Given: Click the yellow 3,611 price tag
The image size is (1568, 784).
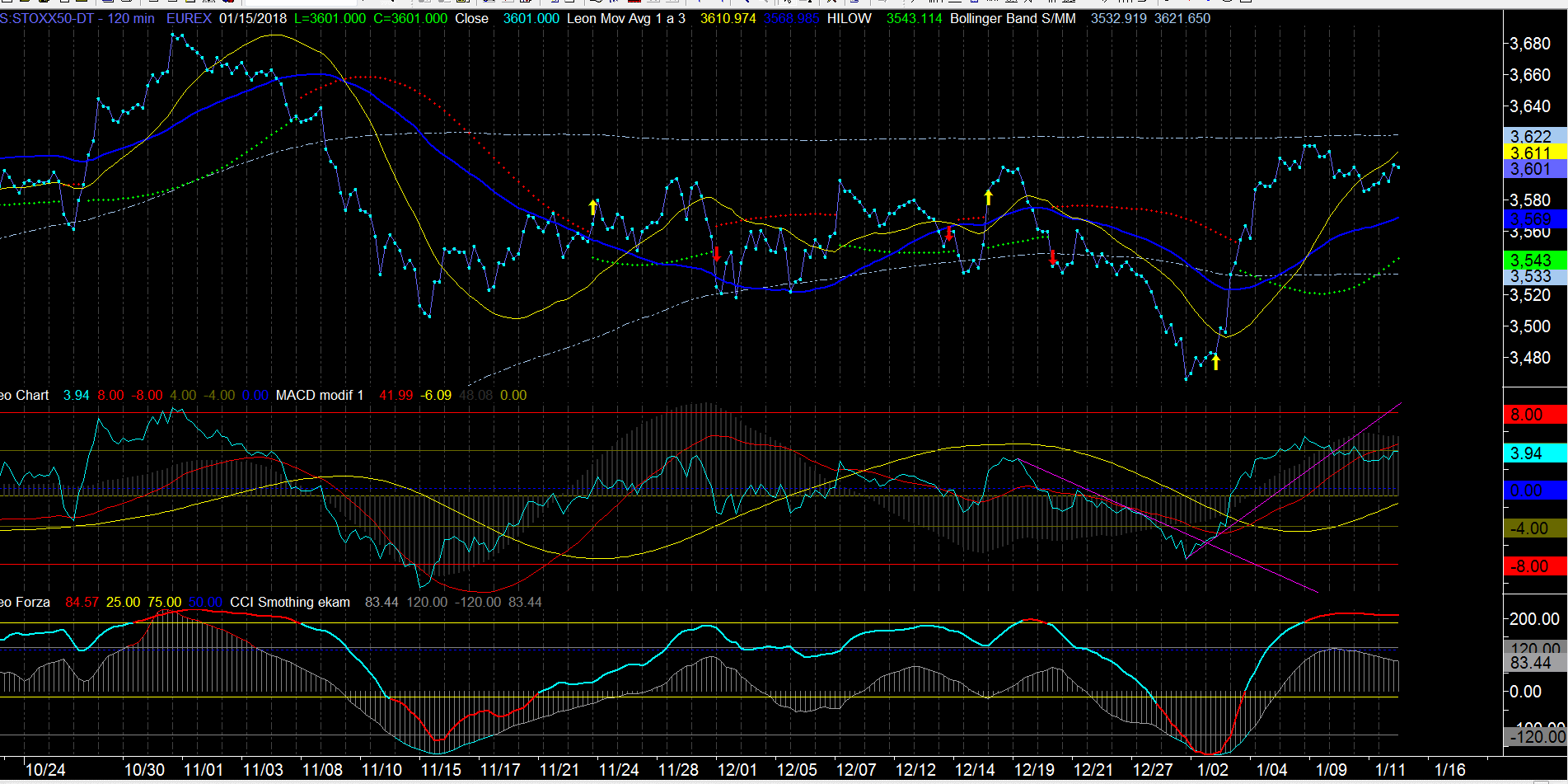Looking at the screenshot, I should (1536, 153).
